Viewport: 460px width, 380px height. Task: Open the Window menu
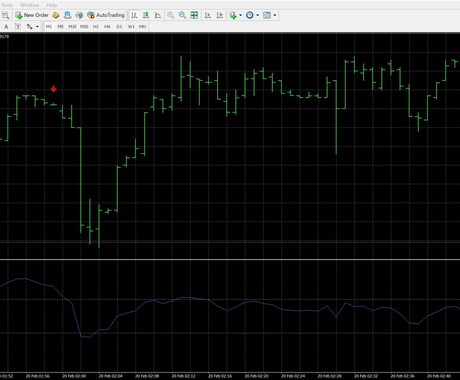(x=29, y=5)
